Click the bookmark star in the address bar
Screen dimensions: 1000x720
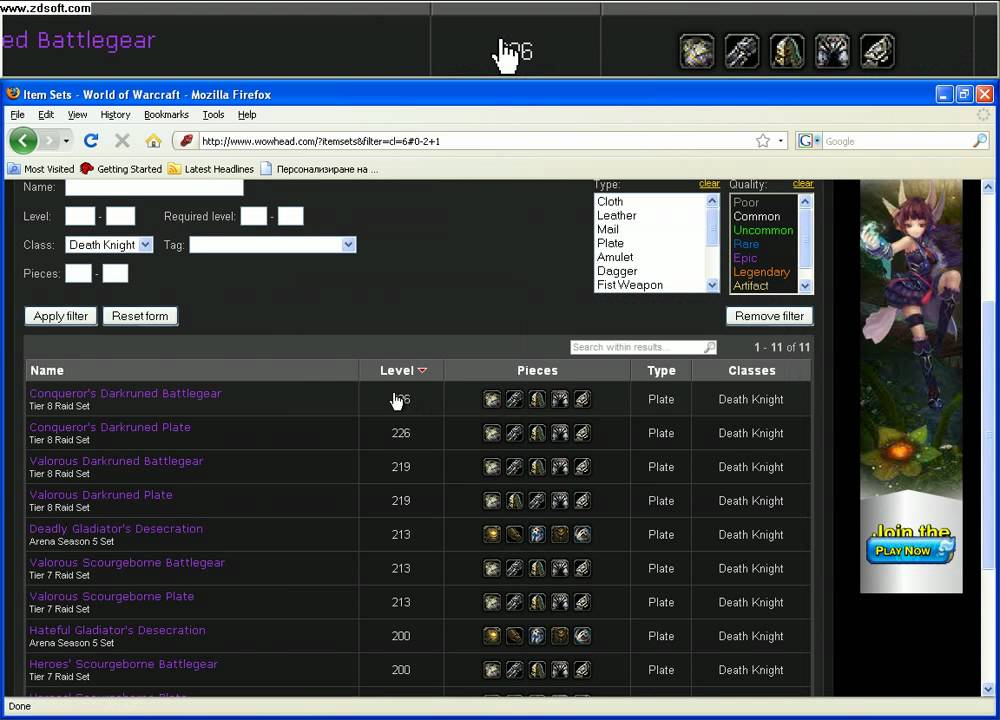point(763,141)
